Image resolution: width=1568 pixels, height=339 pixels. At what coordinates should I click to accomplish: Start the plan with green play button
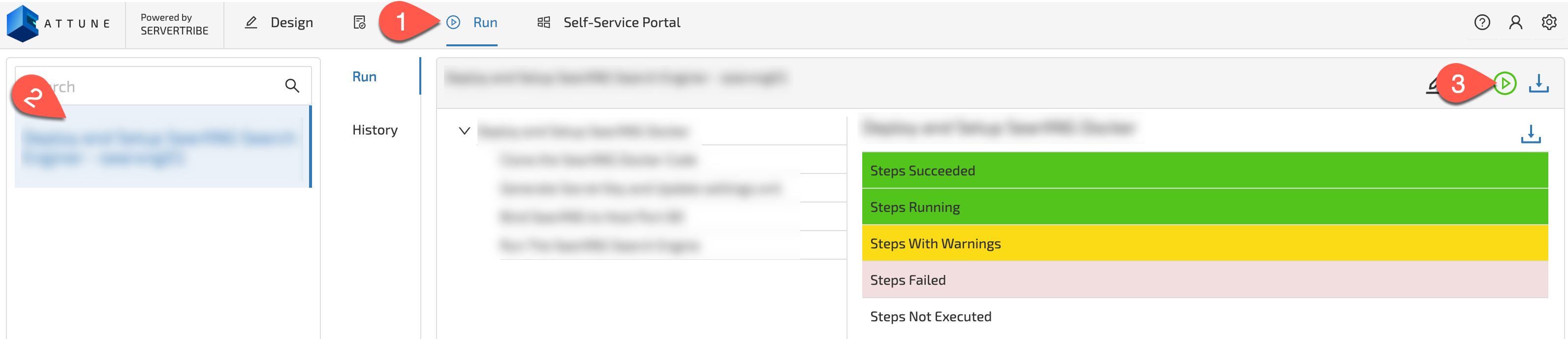tap(1505, 83)
